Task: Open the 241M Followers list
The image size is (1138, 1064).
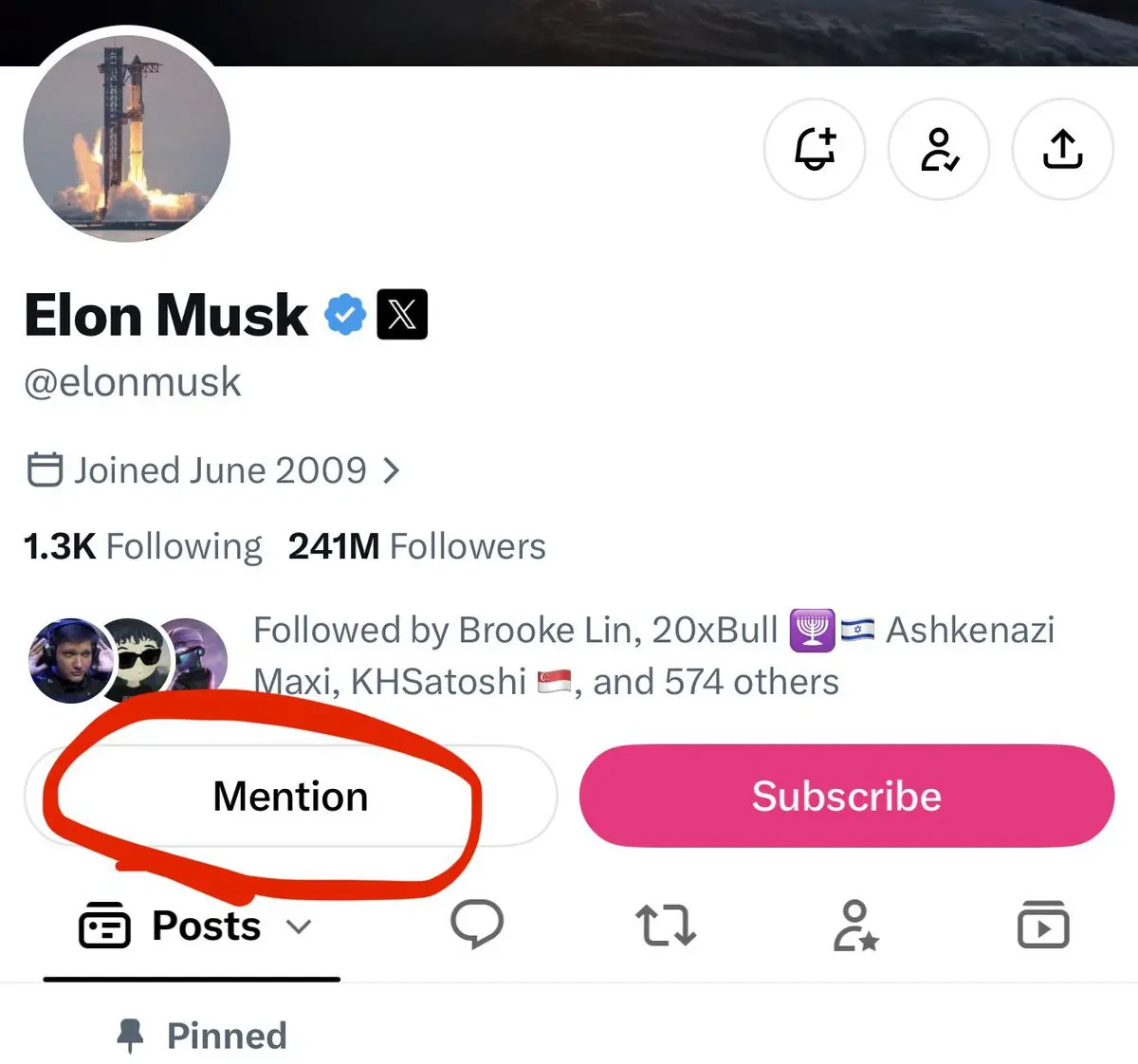Action: click(x=417, y=547)
